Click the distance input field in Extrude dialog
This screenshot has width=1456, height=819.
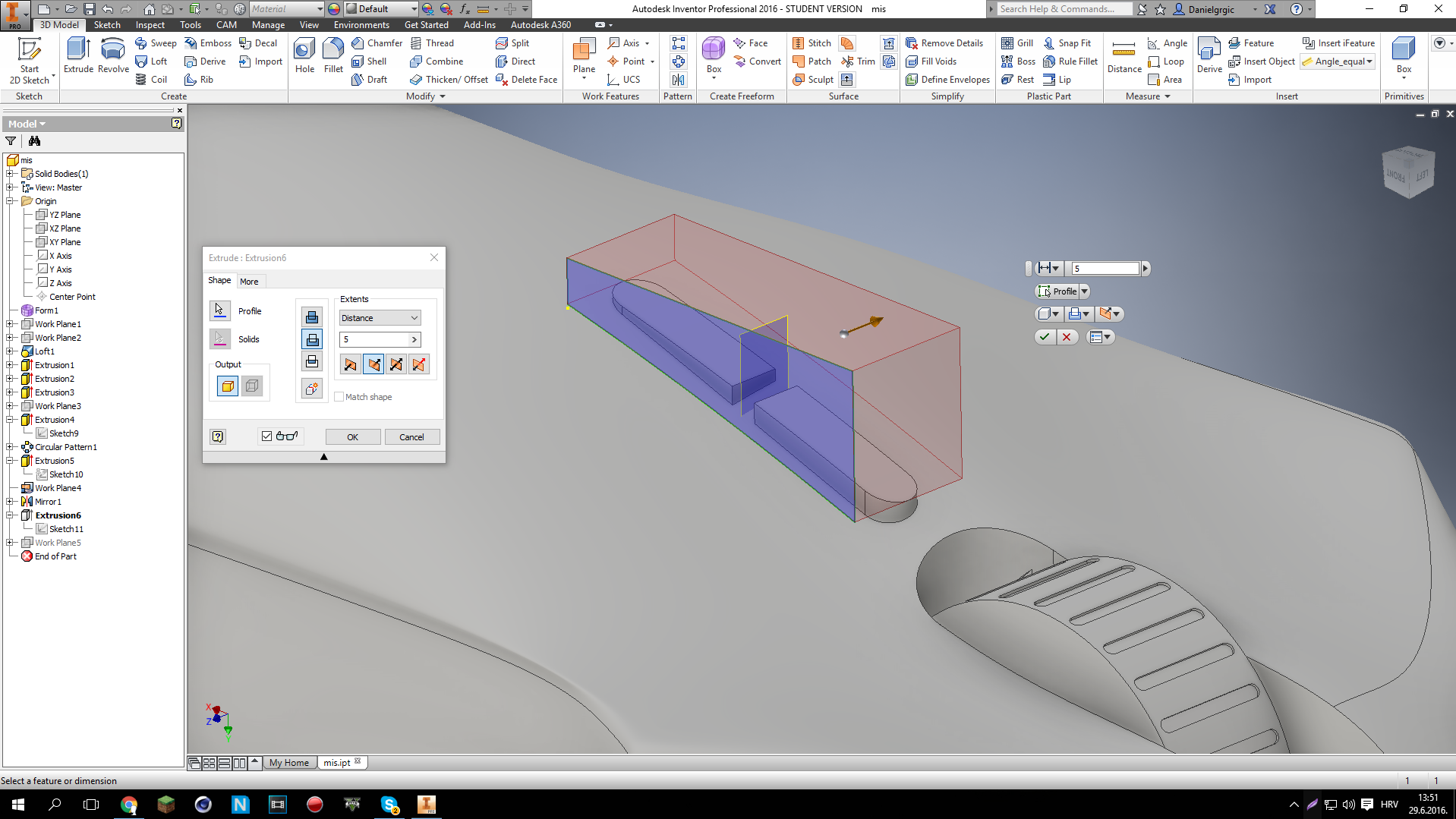click(374, 339)
